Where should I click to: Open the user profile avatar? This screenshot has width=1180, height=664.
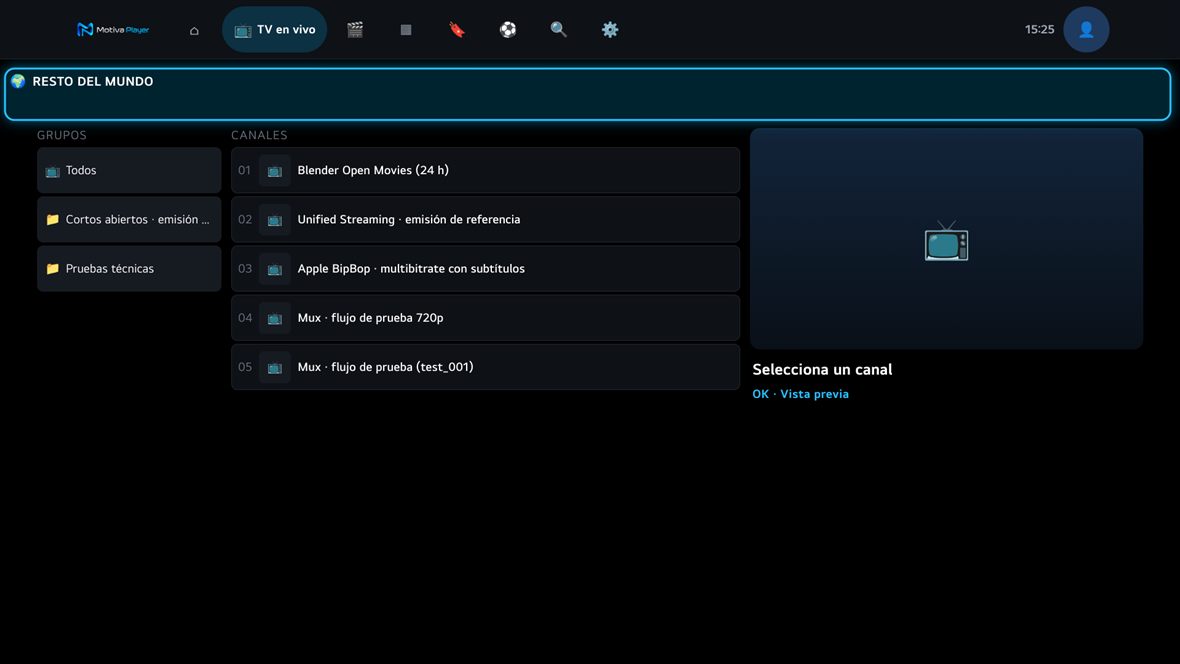tap(1086, 29)
